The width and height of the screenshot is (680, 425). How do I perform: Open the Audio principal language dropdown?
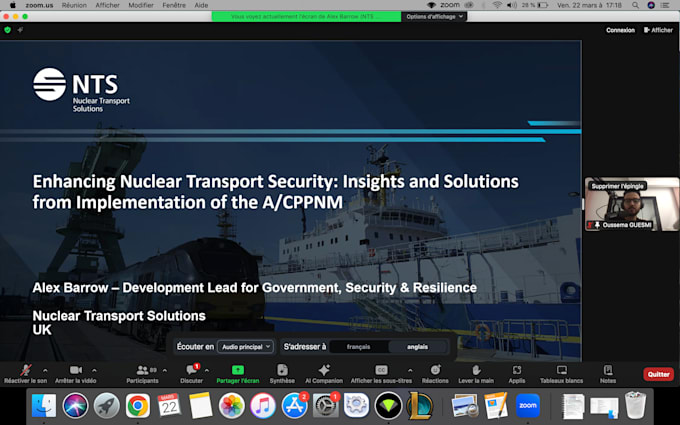click(245, 347)
